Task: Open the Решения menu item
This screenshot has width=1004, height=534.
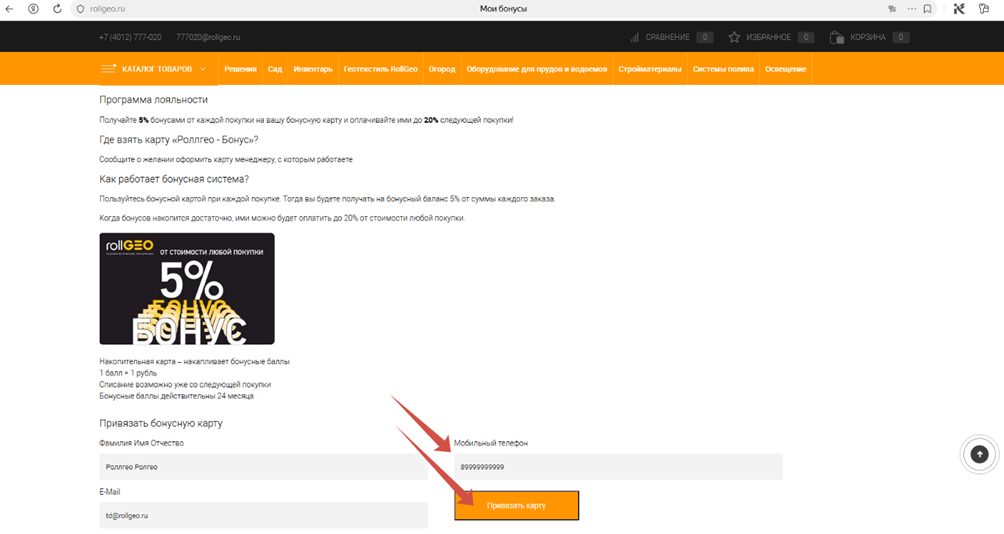Action: coord(240,69)
